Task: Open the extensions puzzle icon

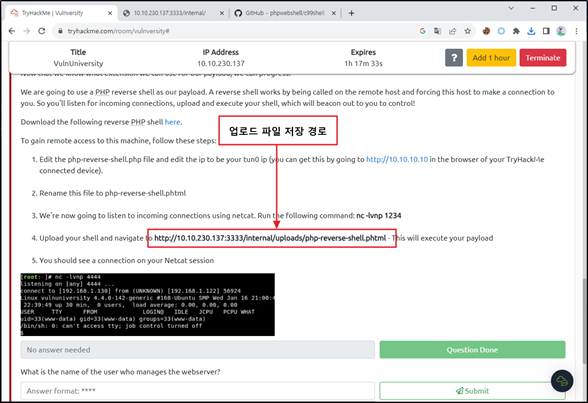Action: pos(516,31)
